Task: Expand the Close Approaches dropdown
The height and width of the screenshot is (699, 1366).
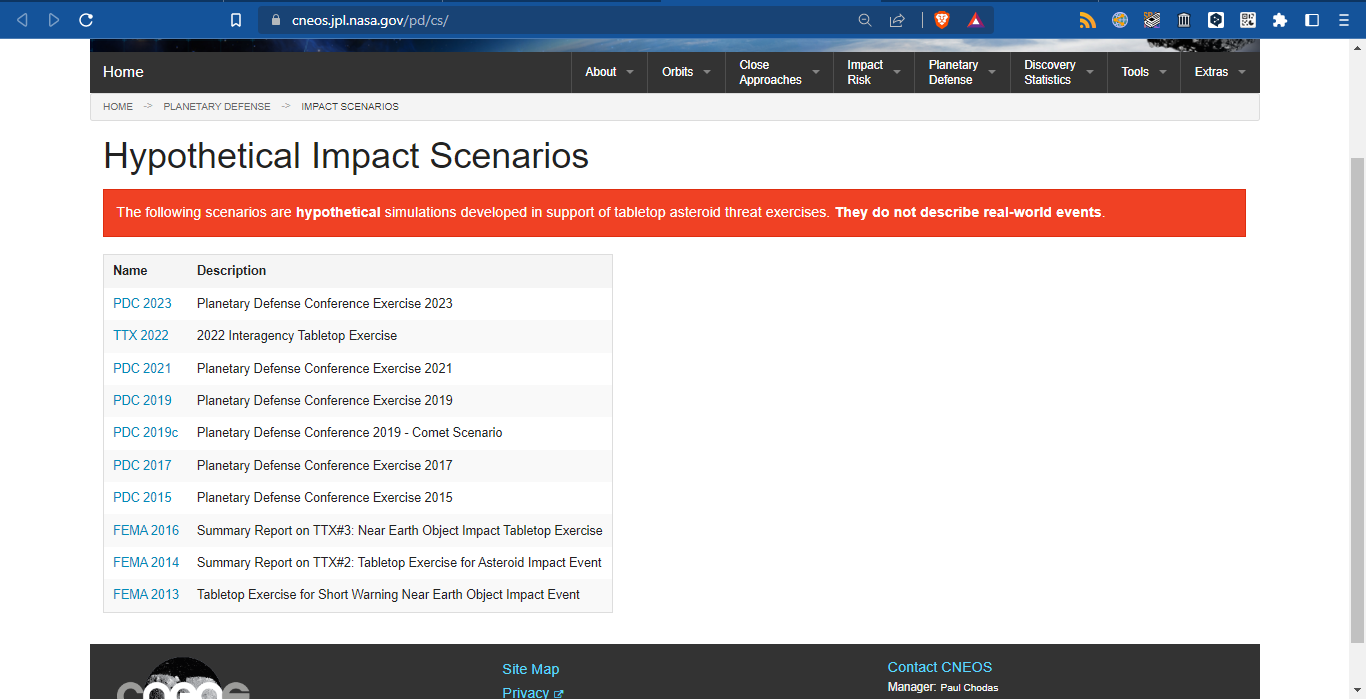Action: click(x=780, y=72)
